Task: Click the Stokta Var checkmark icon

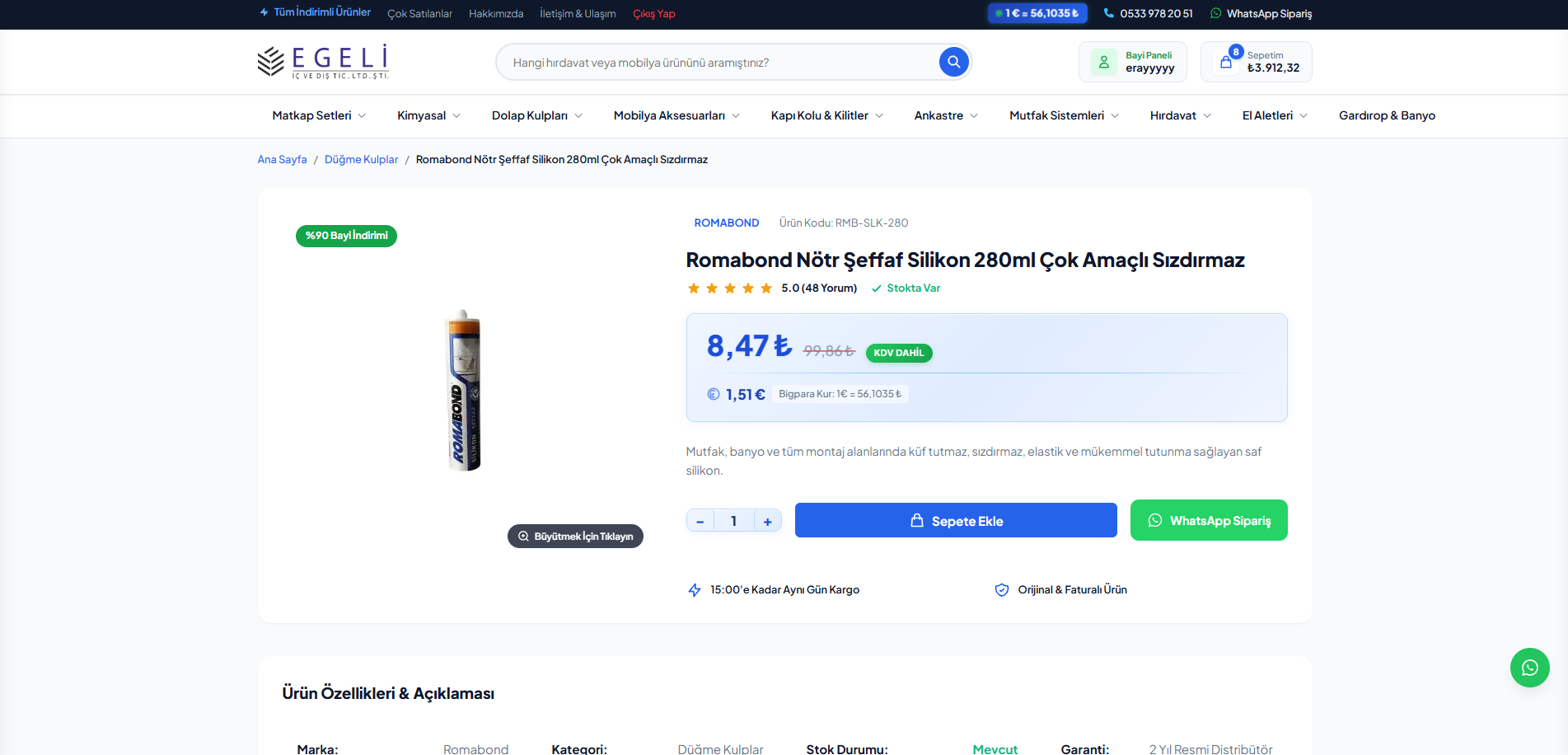Action: [x=877, y=288]
